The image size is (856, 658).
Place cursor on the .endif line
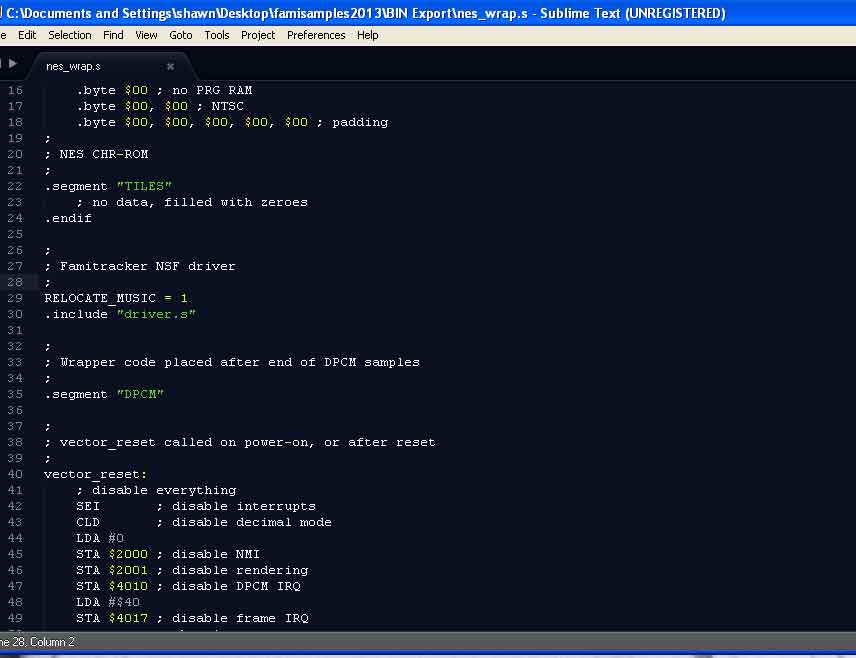68,218
